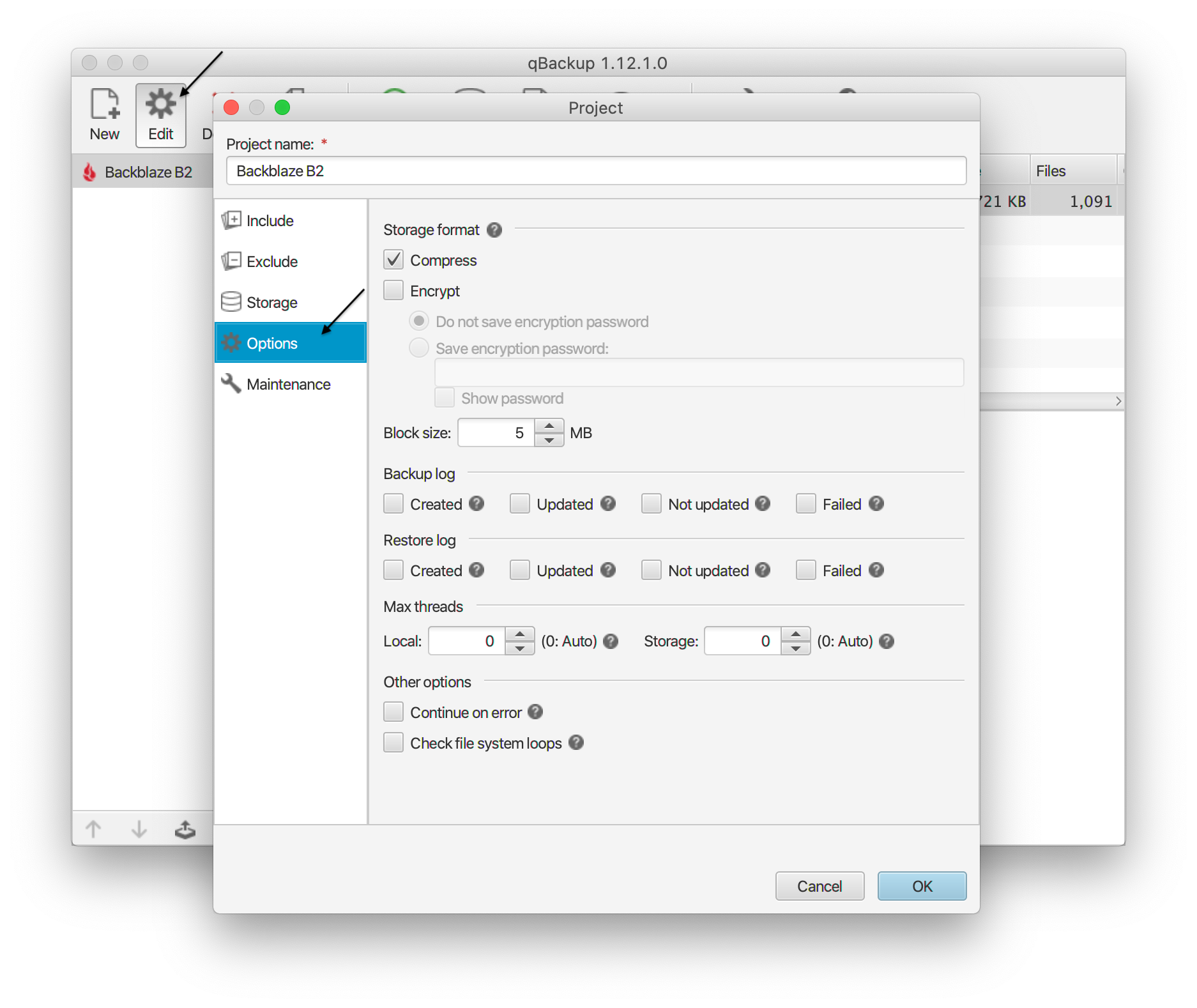Open help for Local threads
This screenshot has width=1197, height=1008.
[x=611, y=641]
